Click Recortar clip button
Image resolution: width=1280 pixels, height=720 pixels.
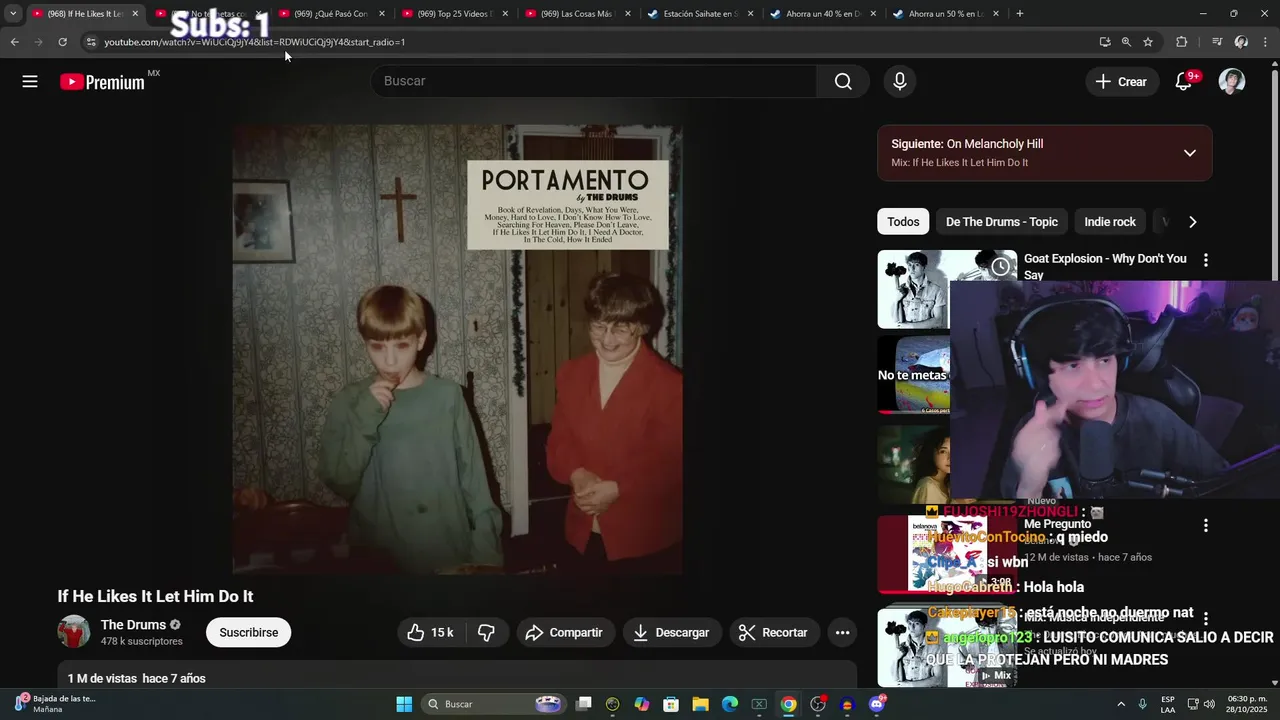(x=774, y=632)
